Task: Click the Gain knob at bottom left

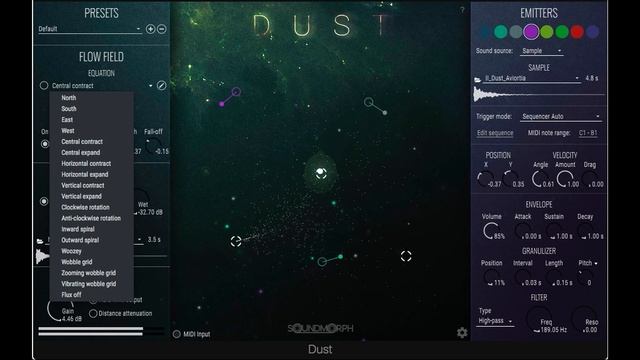Action: coord(60,309)
